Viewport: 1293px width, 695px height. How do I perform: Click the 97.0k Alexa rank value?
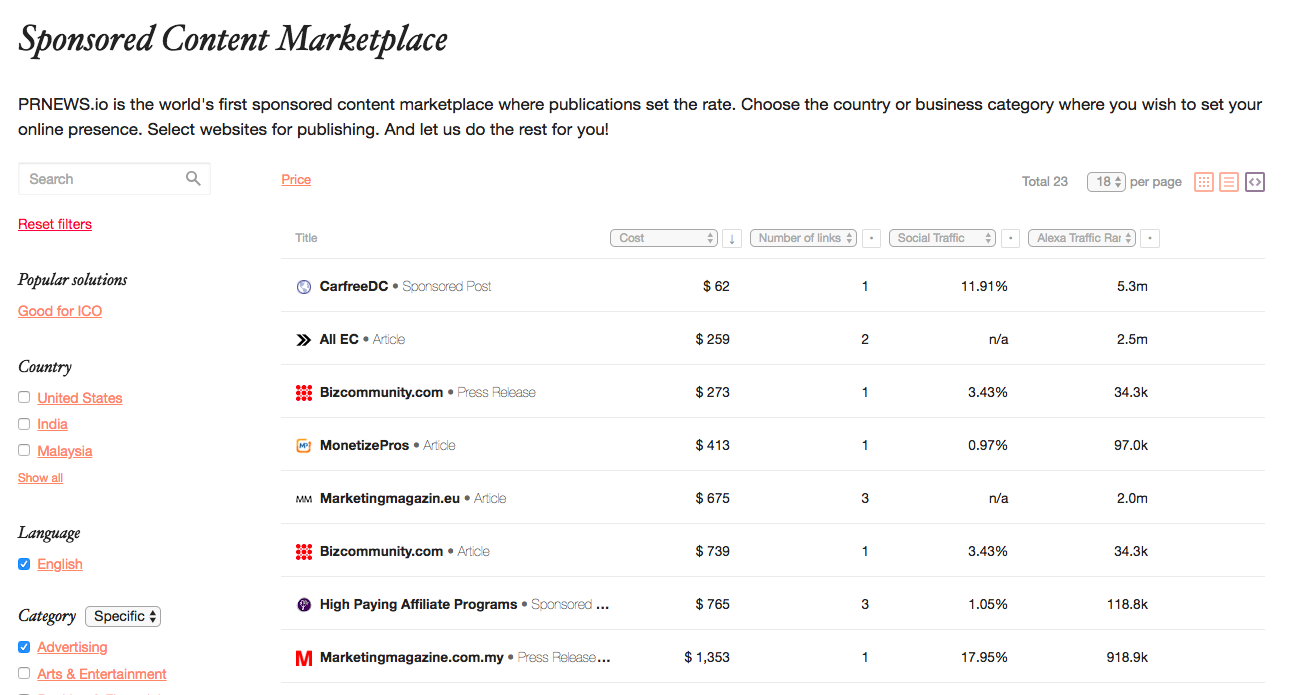[1131, 445]
